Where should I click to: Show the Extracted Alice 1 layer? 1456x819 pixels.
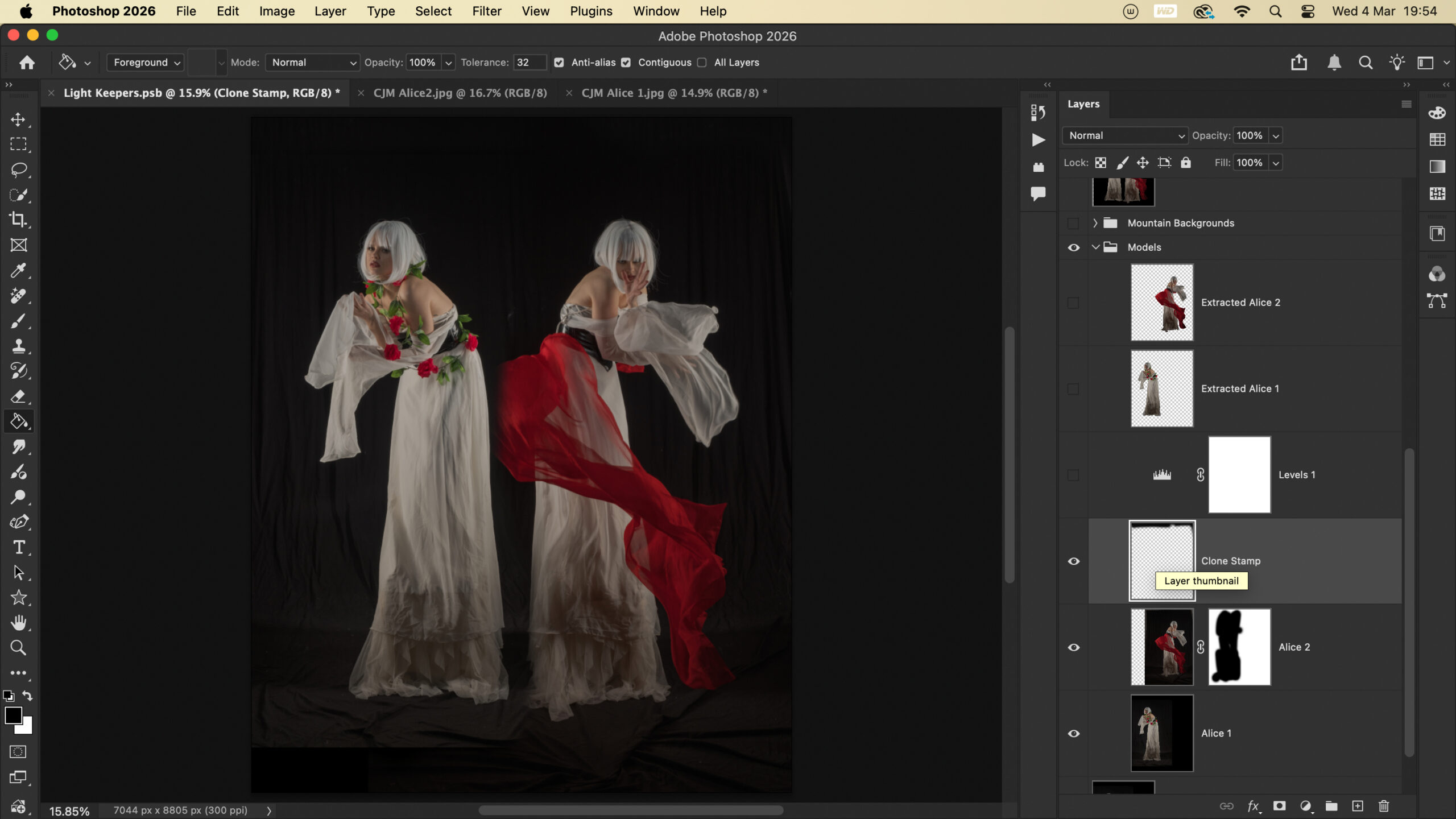1073,389
